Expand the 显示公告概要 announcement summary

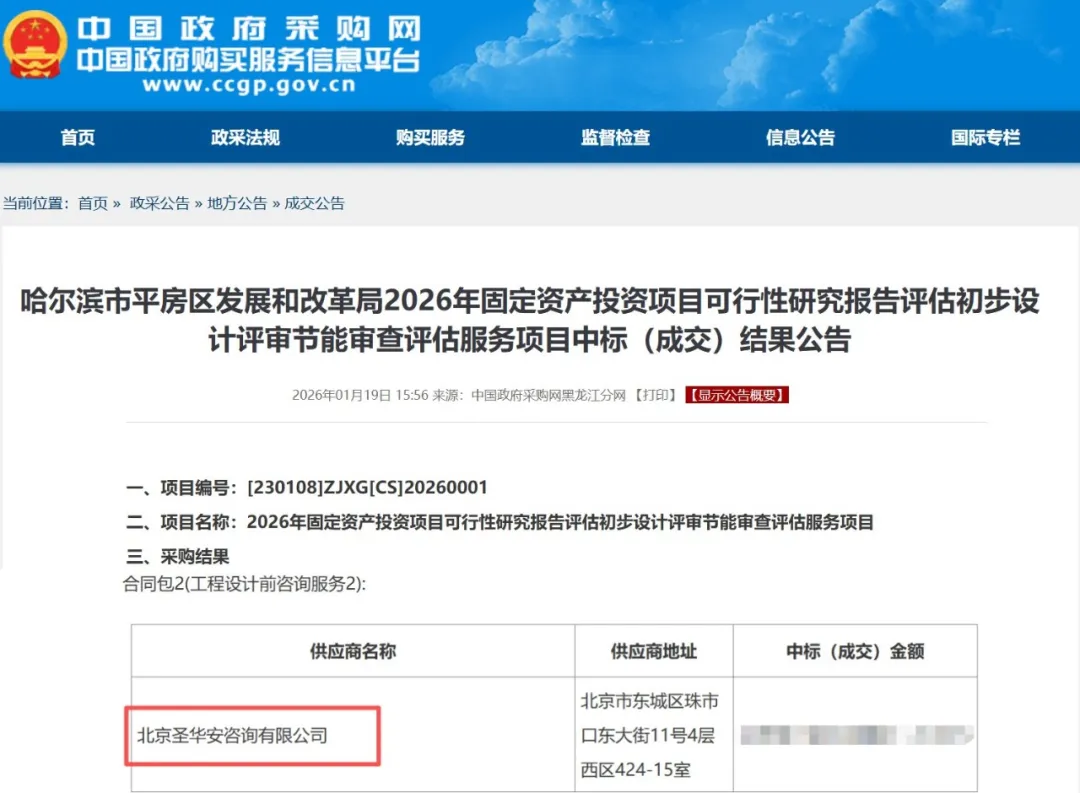click(x=737, y=395)
